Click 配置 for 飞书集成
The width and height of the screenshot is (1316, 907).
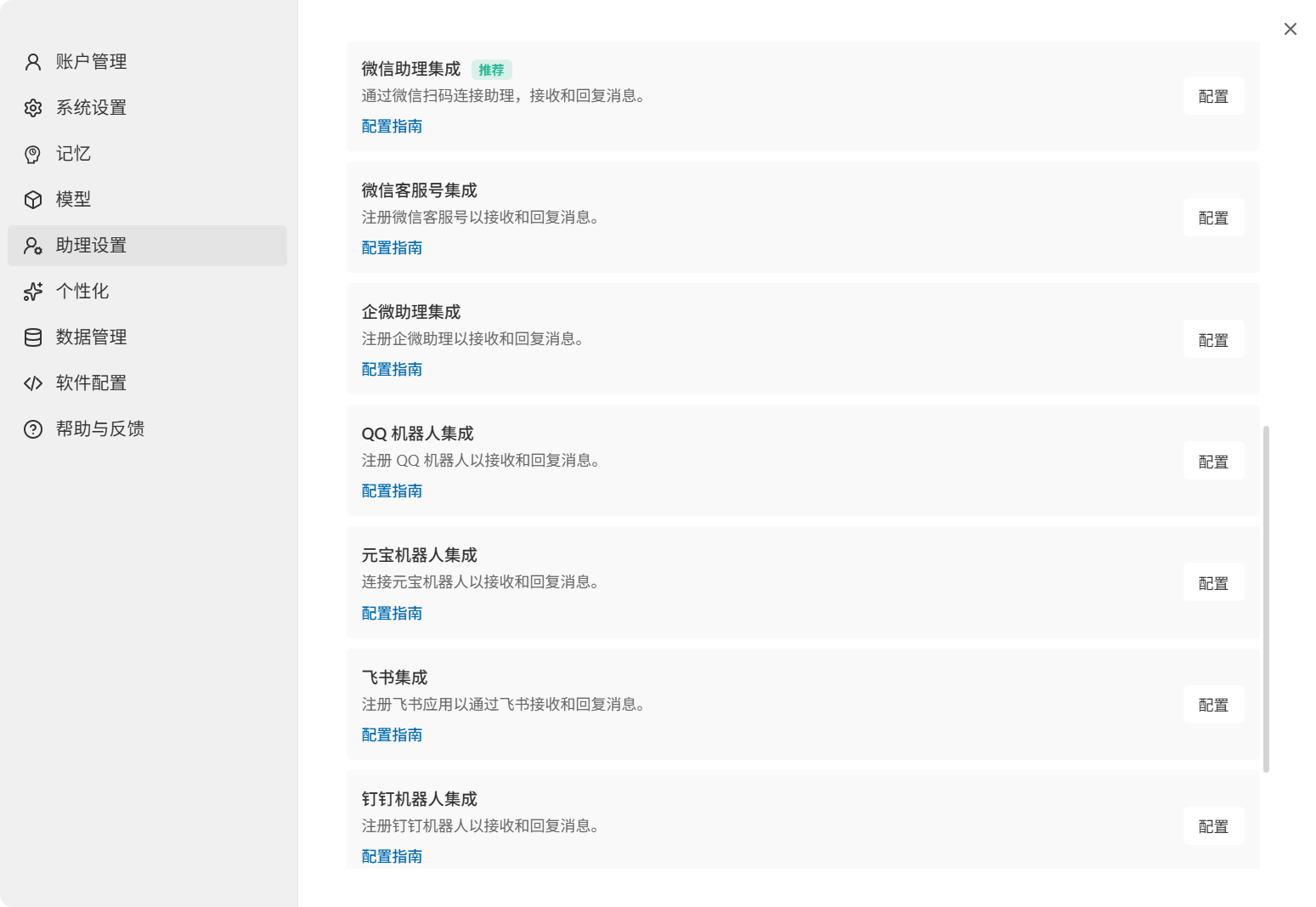(1213, 705)
